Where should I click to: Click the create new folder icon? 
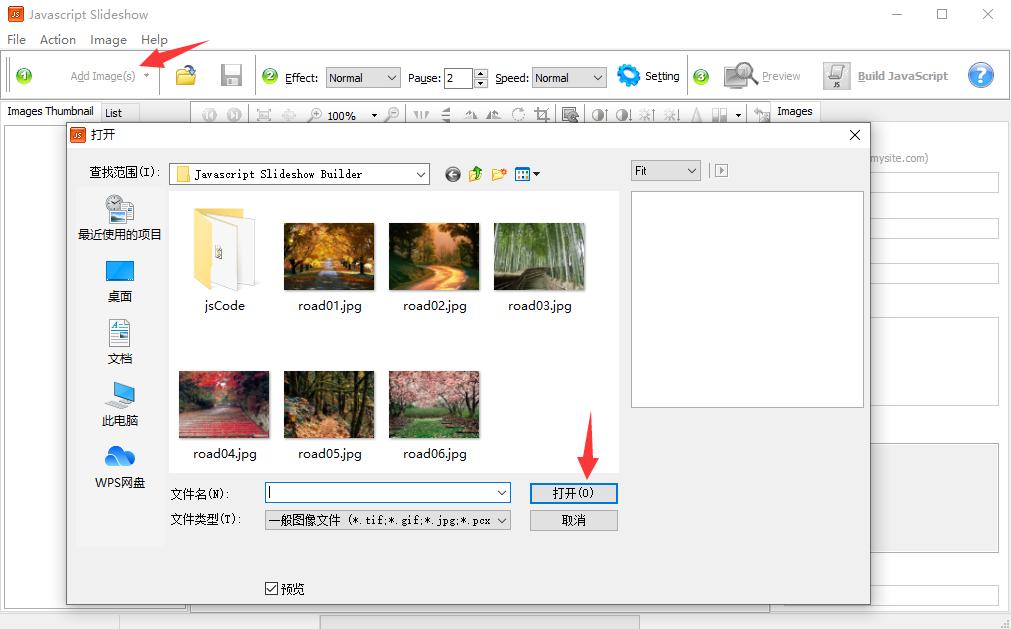tap(498, 174)
